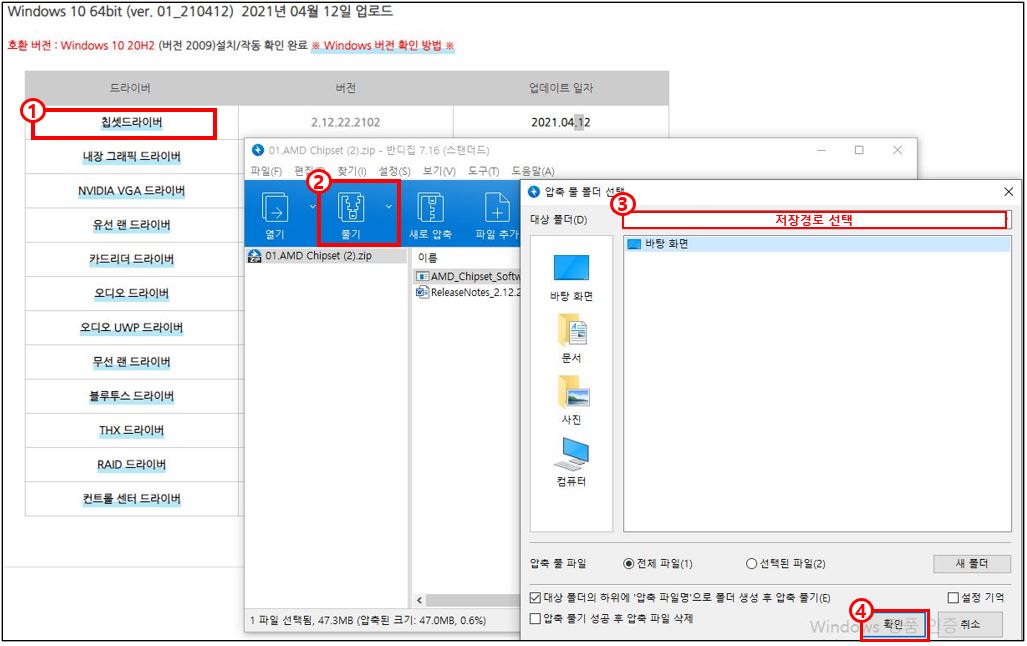Toggle the 설정 기억 checkbox
Viewport: 1027px width, 646px height.
953,598
